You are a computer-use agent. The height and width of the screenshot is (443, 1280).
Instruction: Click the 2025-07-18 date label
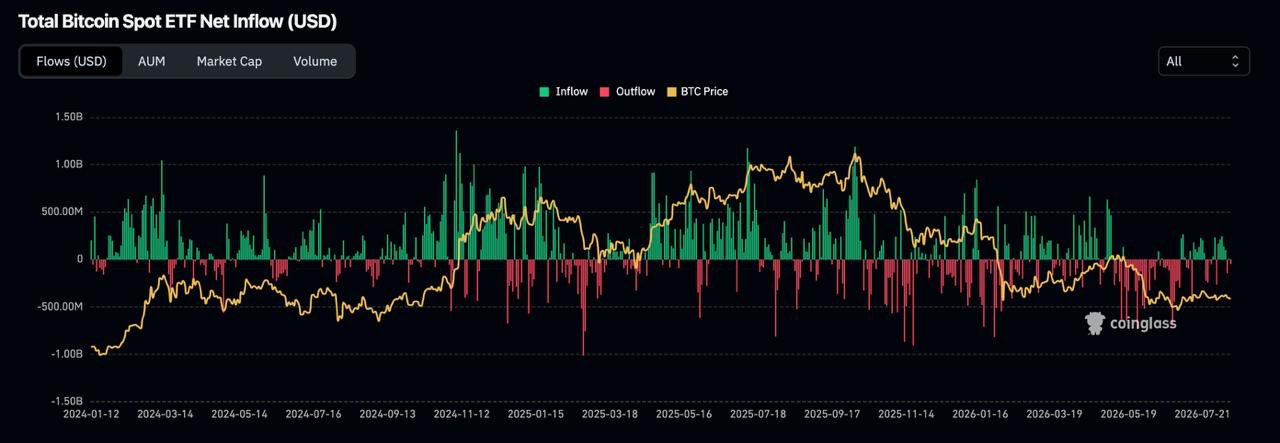(757, 413)
